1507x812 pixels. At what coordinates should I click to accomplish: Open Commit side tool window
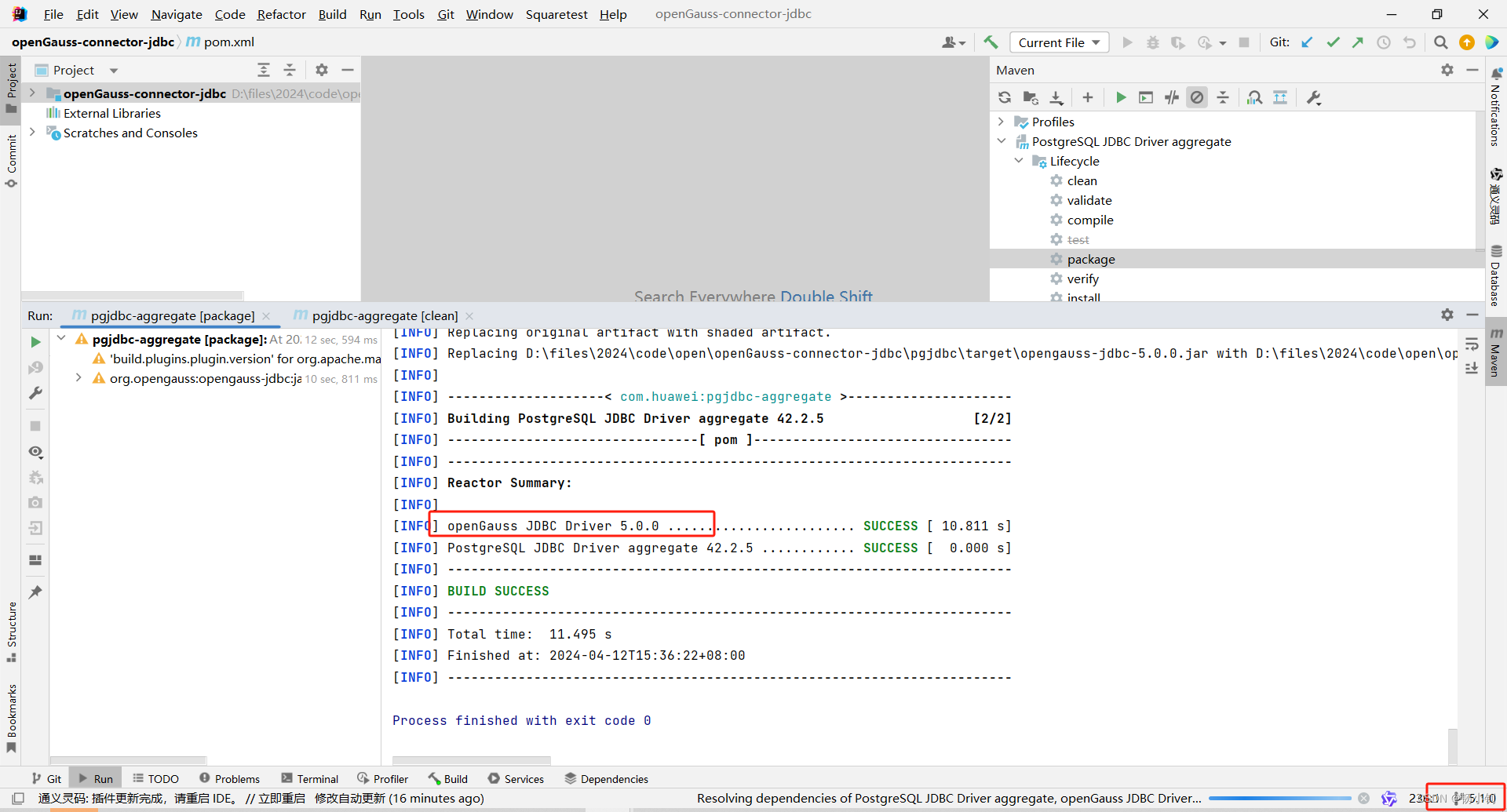pos(11,162)
